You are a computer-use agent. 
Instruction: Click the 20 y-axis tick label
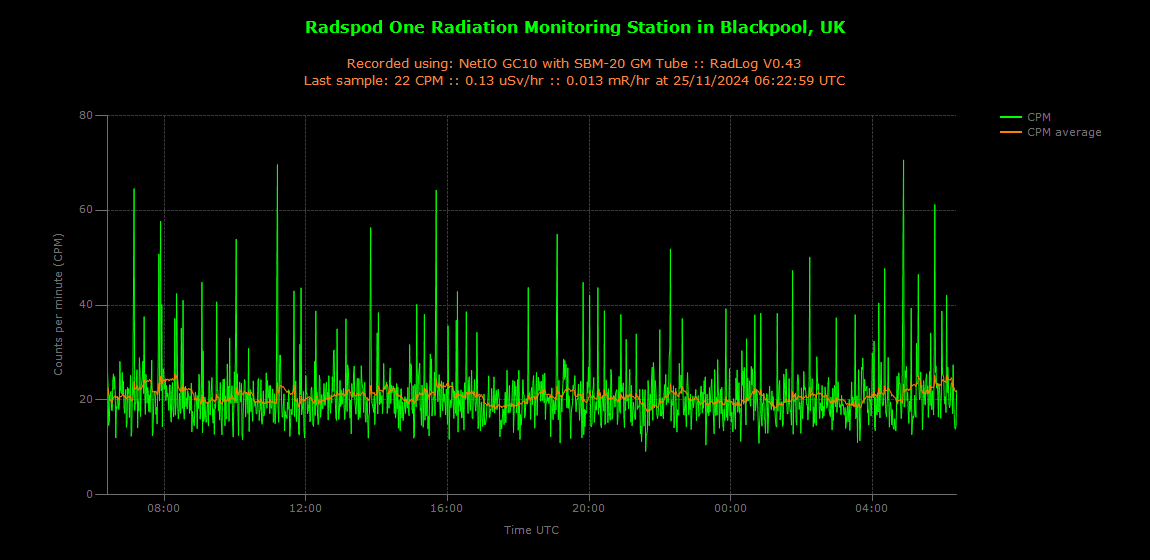88,399
